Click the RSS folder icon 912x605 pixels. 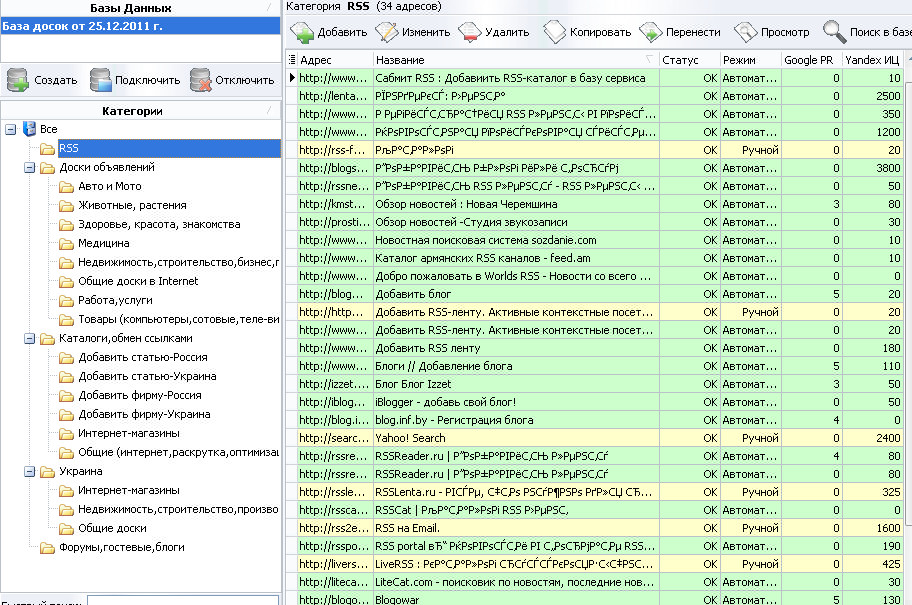[x=48, y=149]
